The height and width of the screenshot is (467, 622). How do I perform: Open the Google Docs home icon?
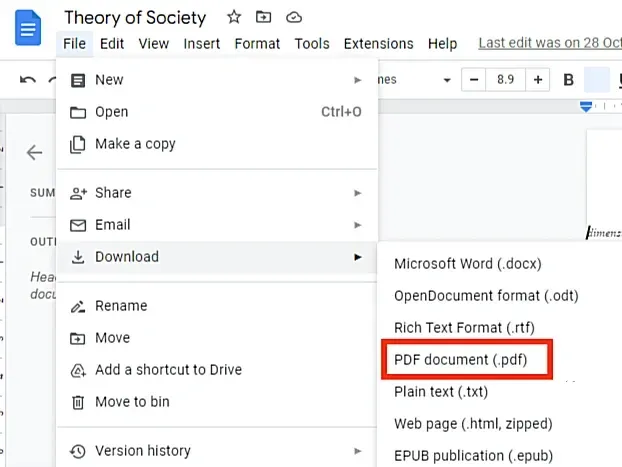tap(28, 28)
